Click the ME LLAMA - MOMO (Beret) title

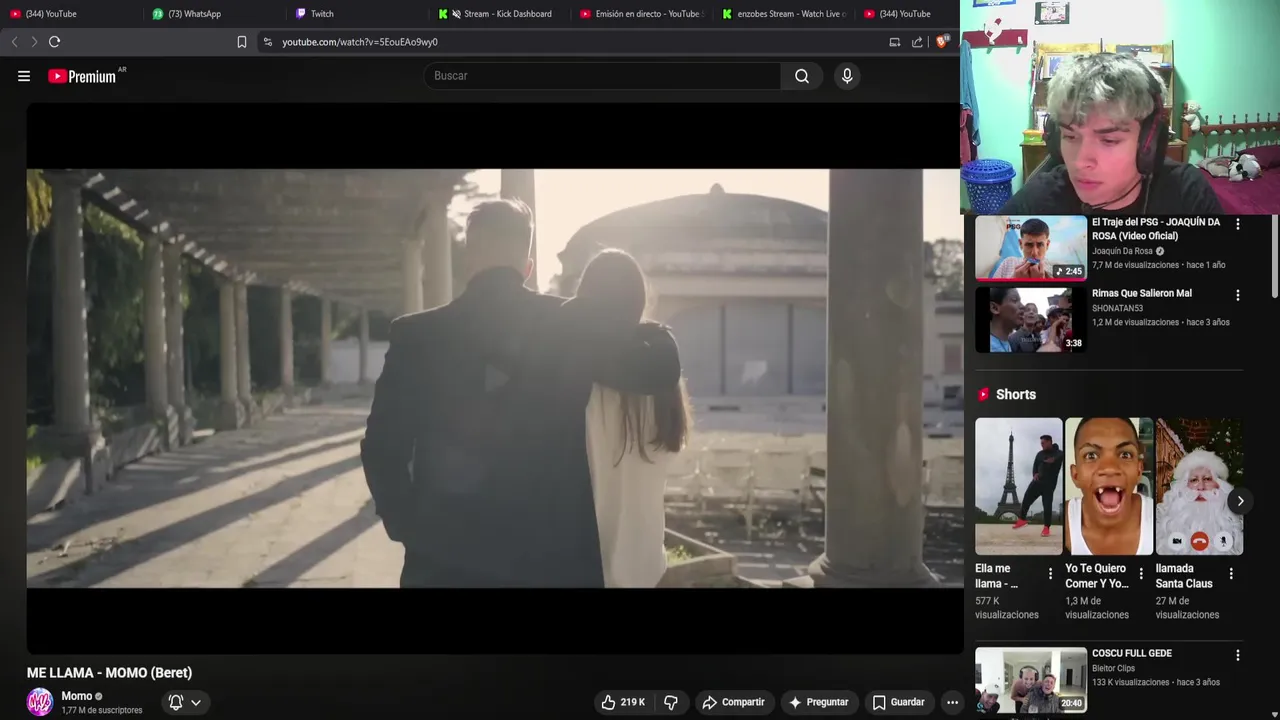109,673
